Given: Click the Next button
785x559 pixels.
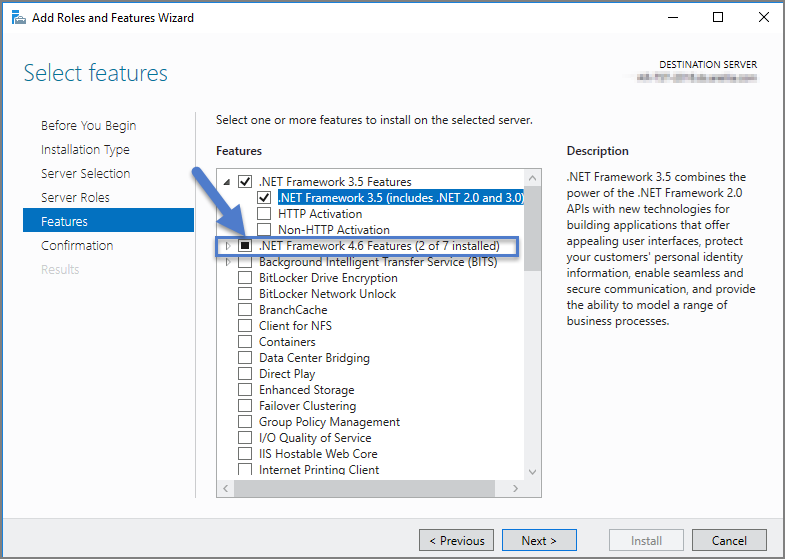Looking at the screenshot, I should tap(539, 540).
